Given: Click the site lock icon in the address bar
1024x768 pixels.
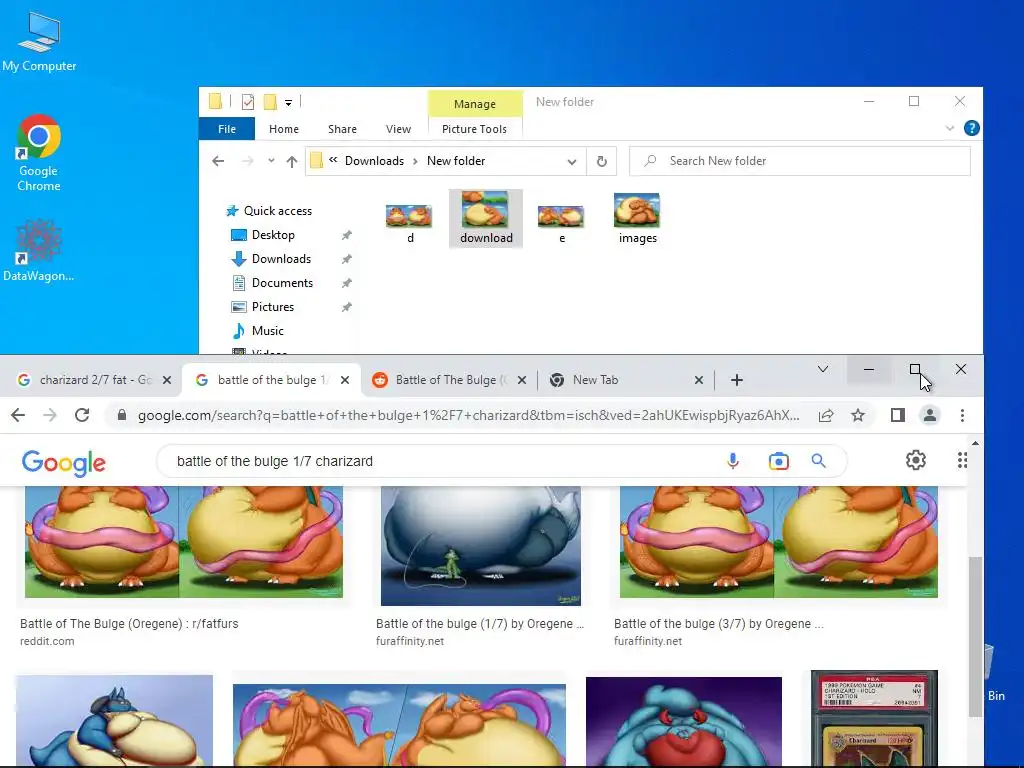Looking at the screenshot, I should point(121,415).
